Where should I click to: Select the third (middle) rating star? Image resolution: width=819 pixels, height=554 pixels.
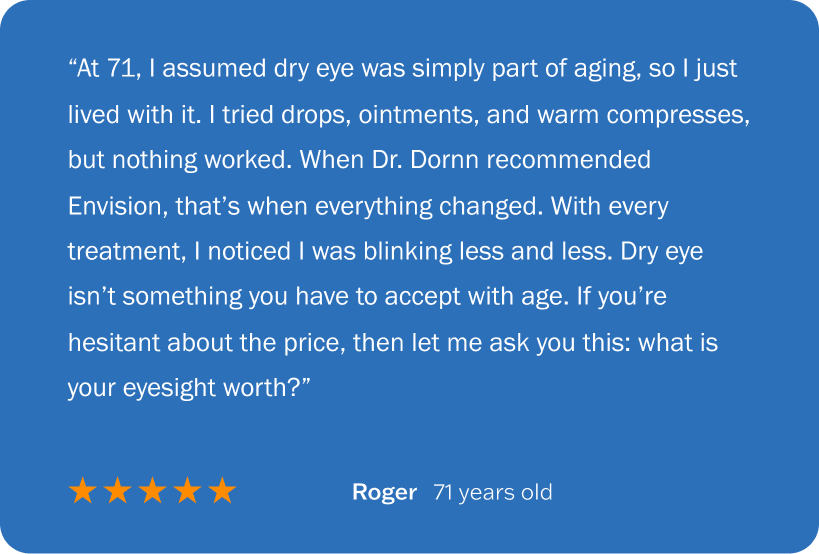pyautogui.click(x=153, y=491)
